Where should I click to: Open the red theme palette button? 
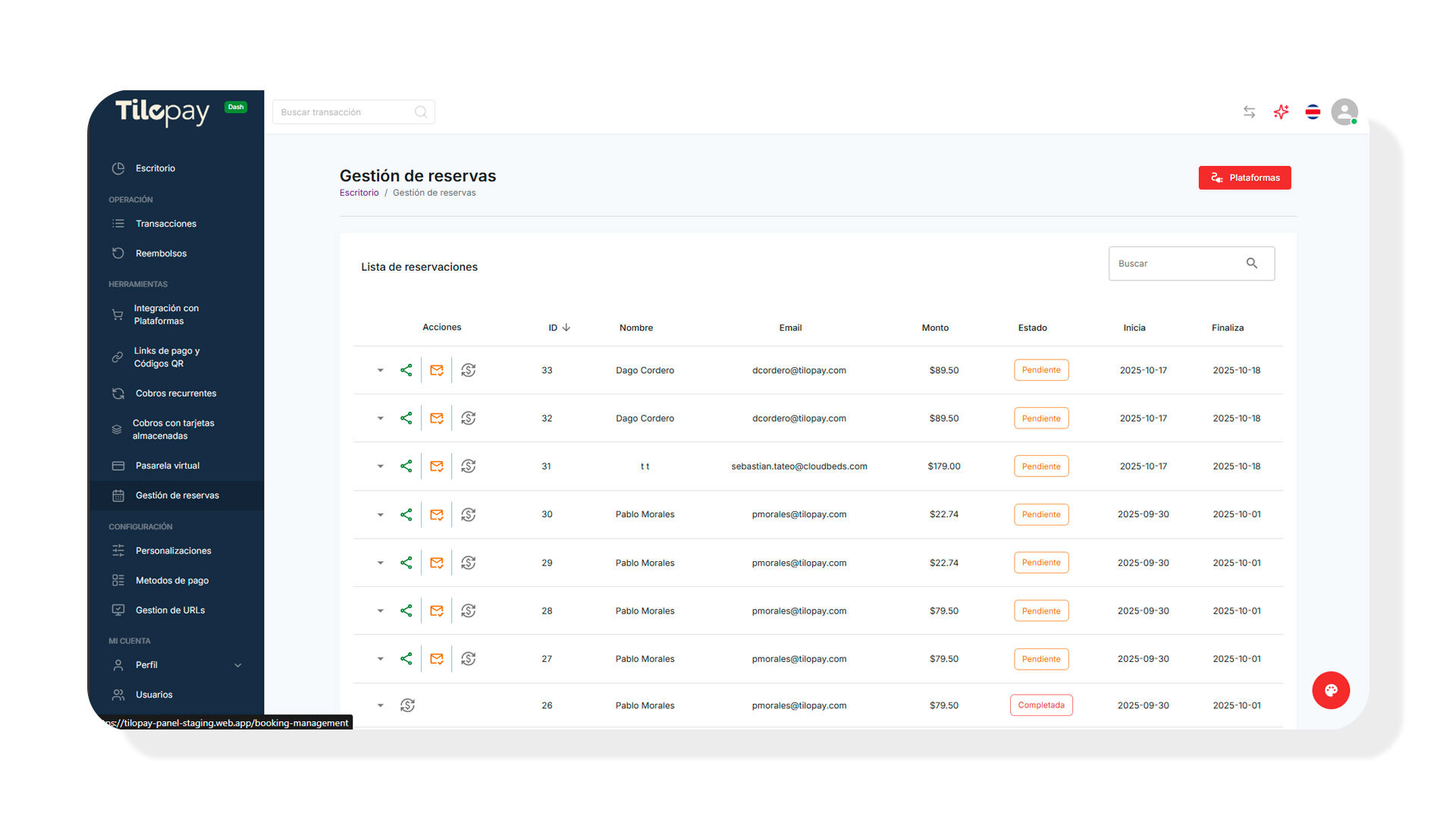tap(1331, 690)
